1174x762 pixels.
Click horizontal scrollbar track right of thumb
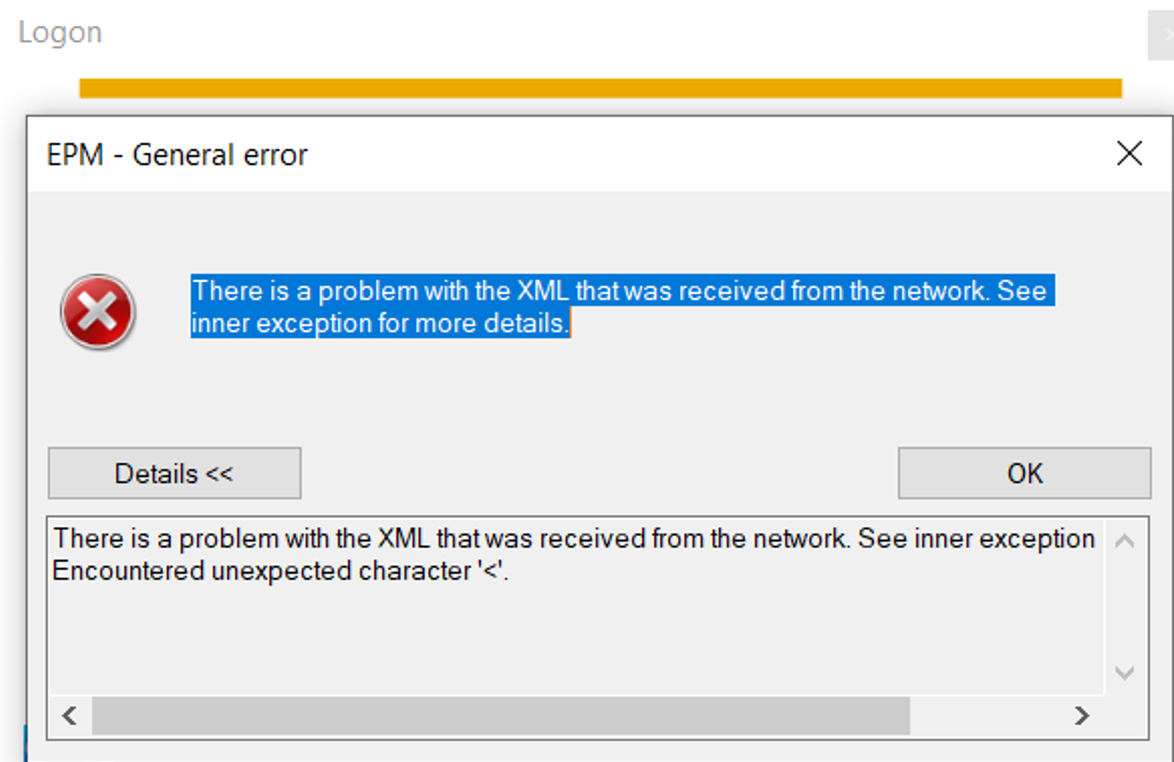[986, 716]
